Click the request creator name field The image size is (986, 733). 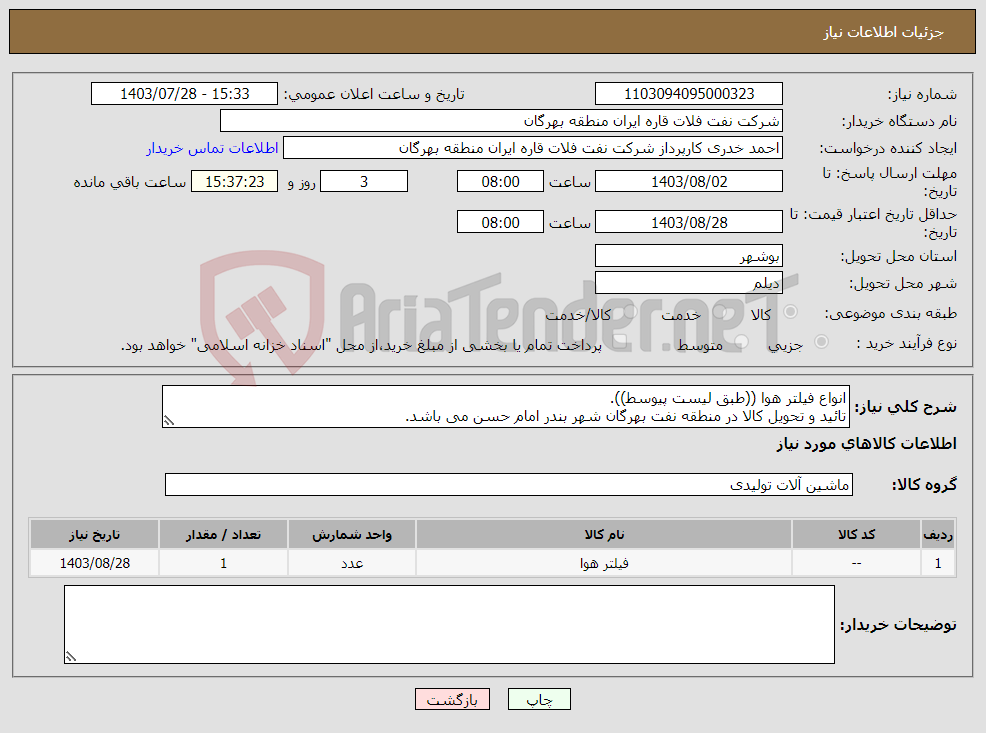pyautogui.click(x=533, y=148)
